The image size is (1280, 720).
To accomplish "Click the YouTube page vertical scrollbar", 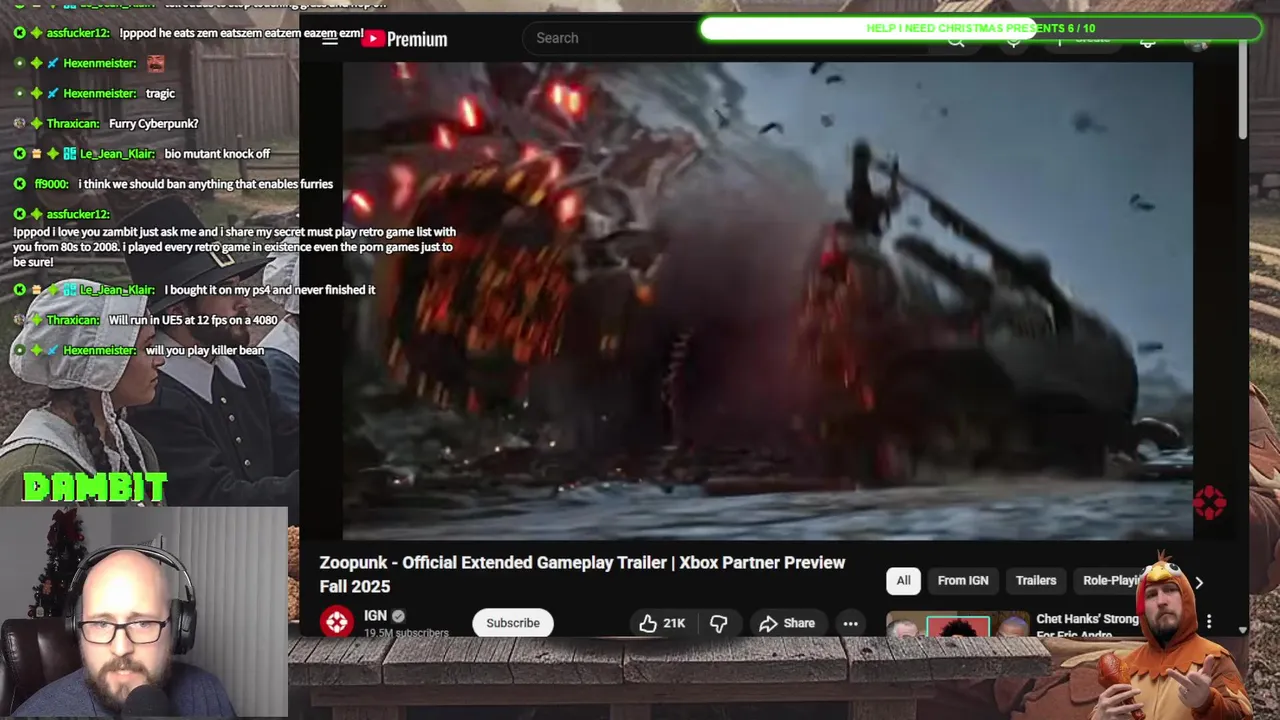I will [1243, 90].
